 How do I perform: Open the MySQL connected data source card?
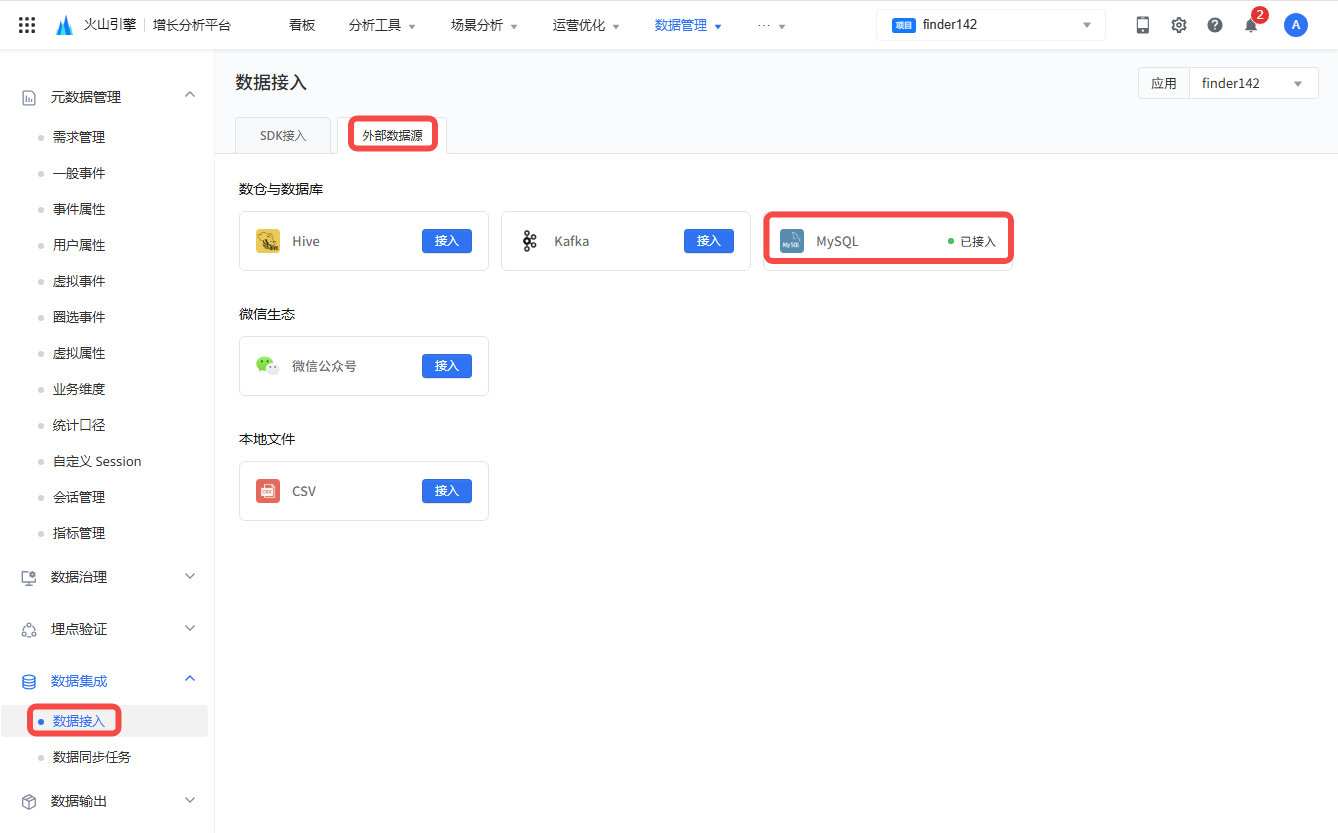pyautogui.click(x=888, y=241)
